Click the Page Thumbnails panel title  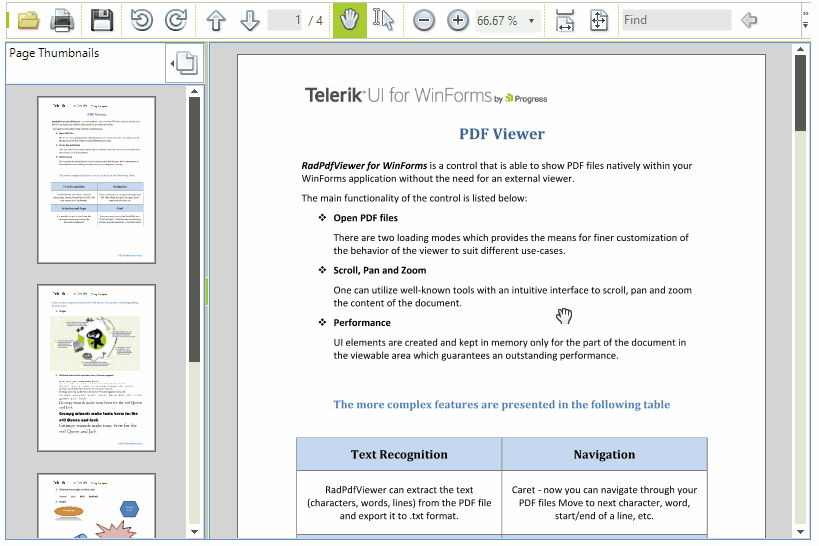click(54, 53)
